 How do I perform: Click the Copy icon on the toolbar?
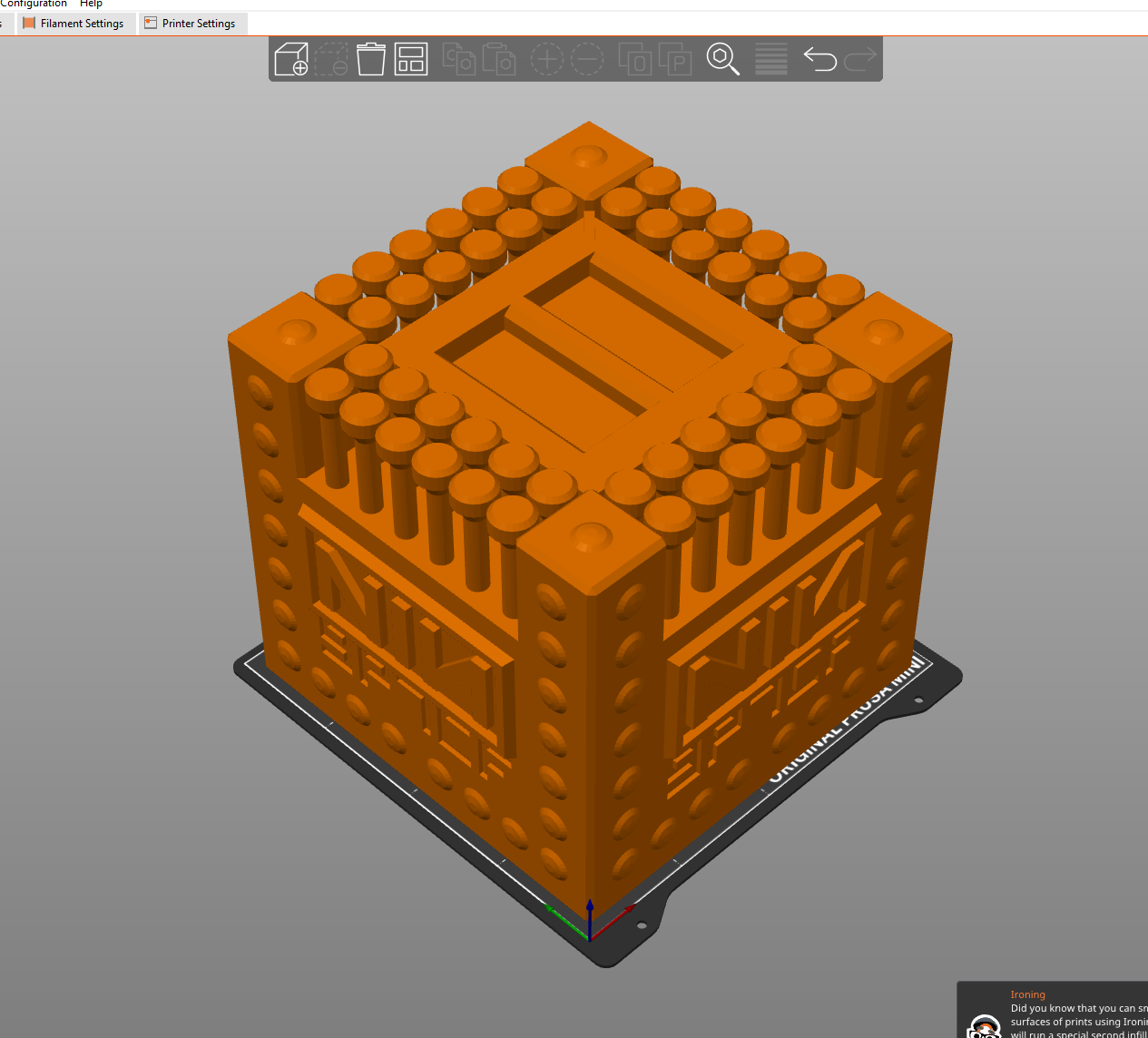[458, 58]
